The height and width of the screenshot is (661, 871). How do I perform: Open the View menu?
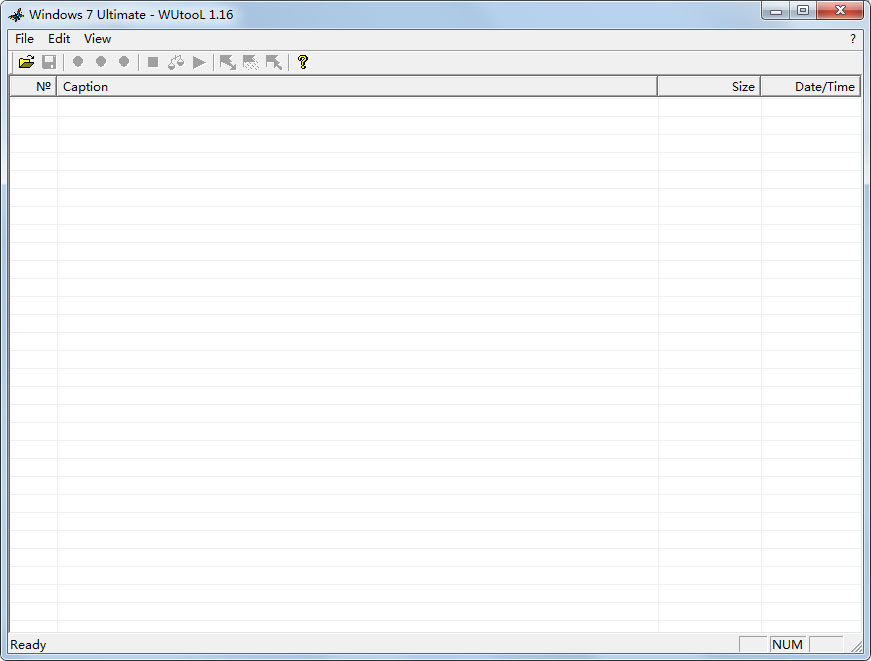[97, 39]
